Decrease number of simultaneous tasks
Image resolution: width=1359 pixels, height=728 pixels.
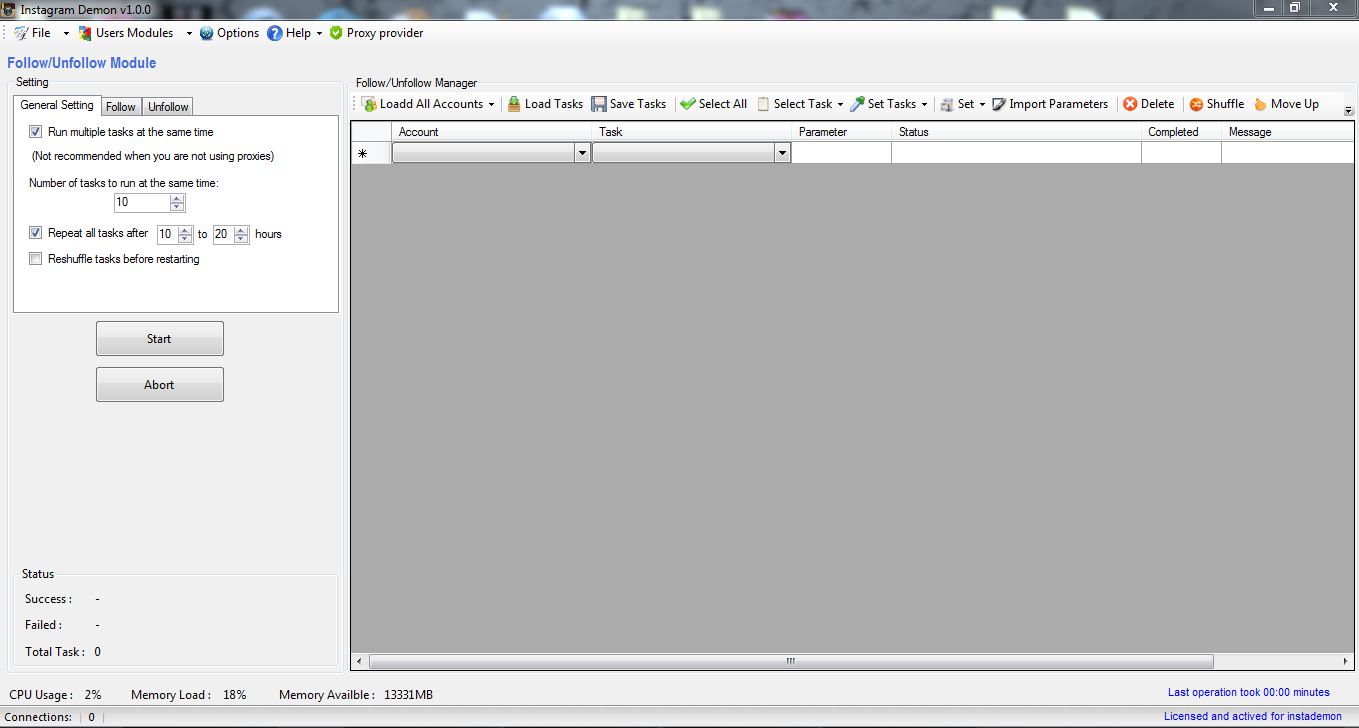tap(177, 207)
